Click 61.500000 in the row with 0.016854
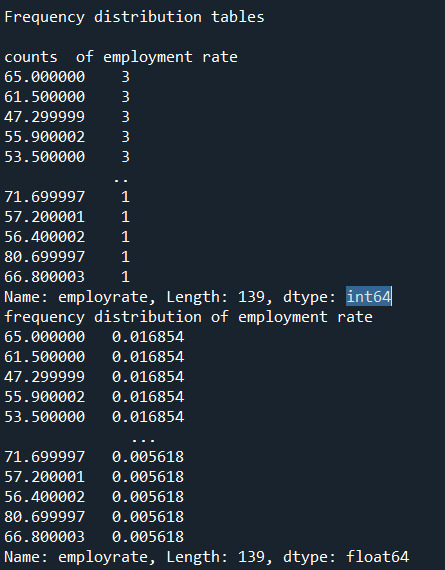The height and width of the screenshot is (570, 445). 44,357
